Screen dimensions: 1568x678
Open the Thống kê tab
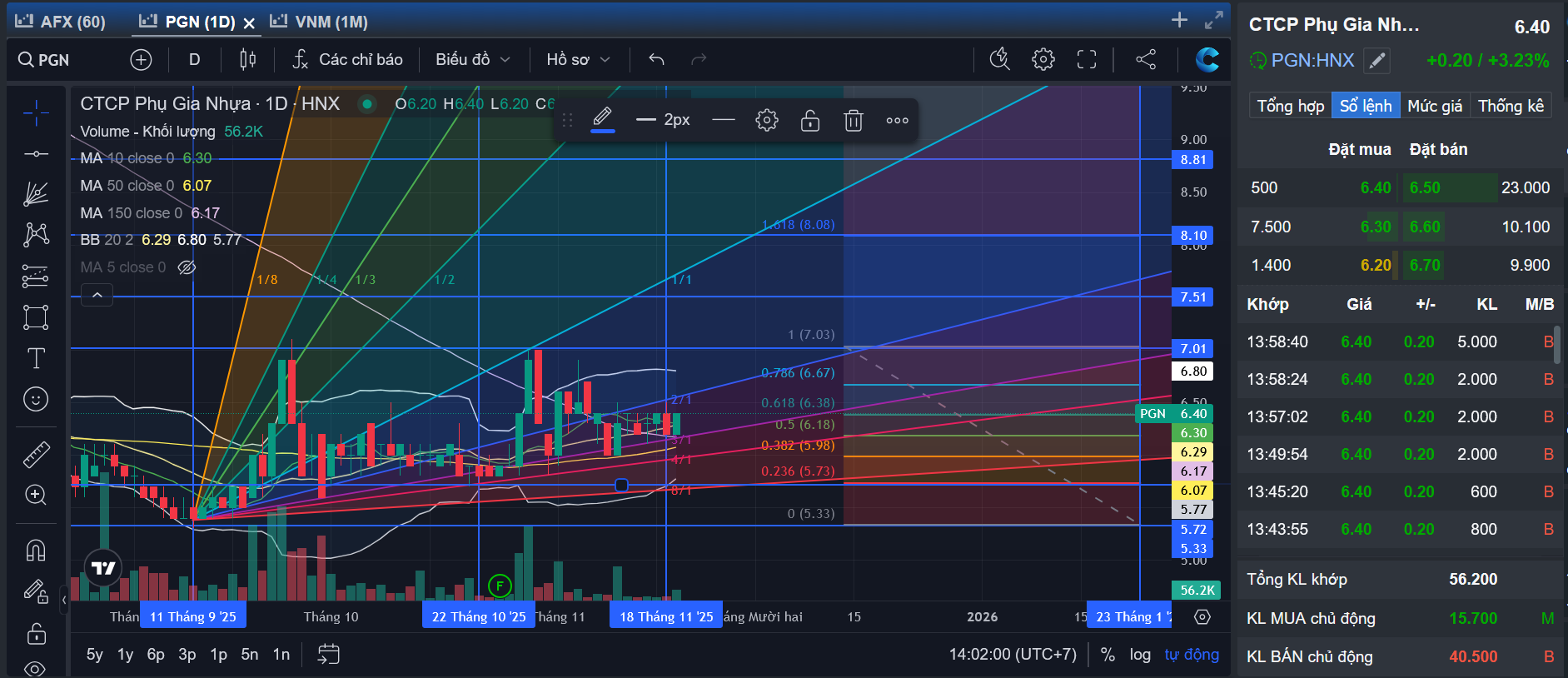click(1511, 106)
